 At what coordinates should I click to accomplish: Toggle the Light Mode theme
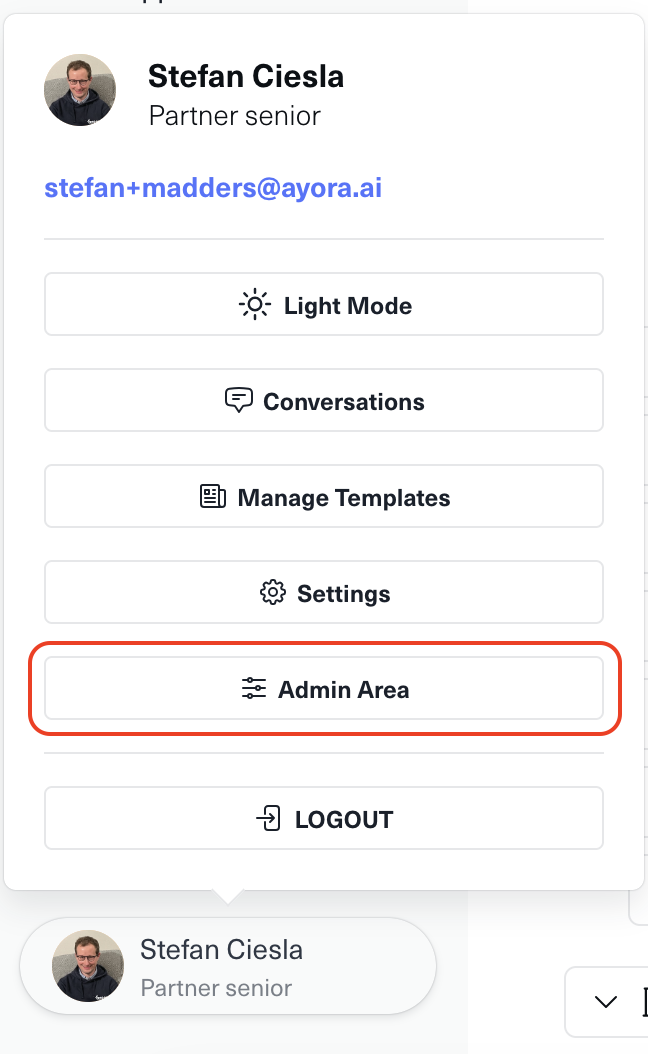click(x=324, y=305)
